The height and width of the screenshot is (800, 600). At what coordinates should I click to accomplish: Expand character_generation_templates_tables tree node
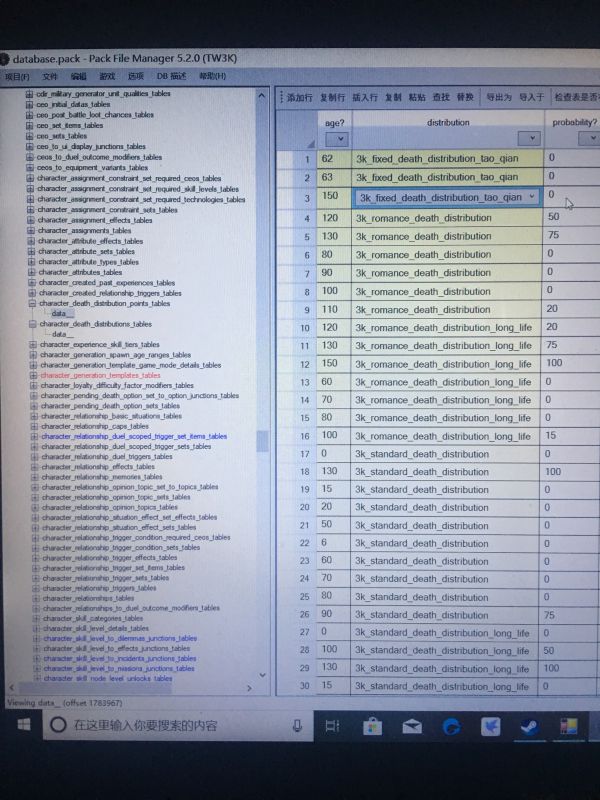[x=32, y=375]
